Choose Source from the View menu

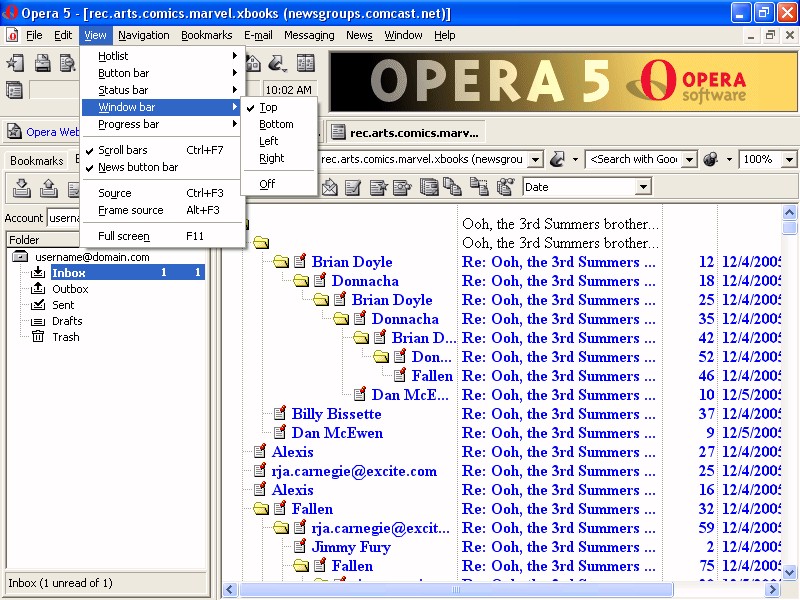coord(162,193)
